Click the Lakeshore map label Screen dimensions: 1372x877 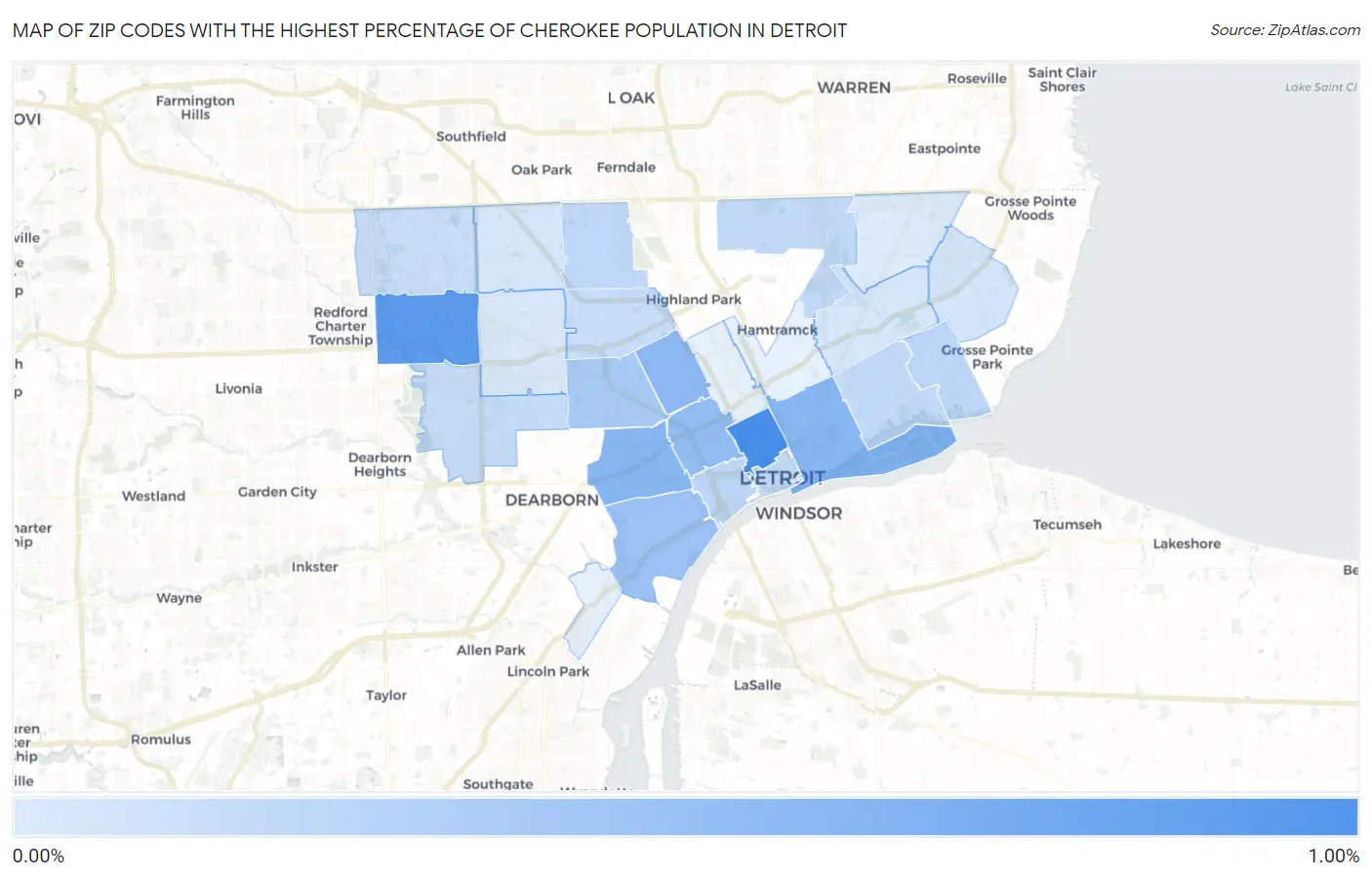(x=1187, y=544)
